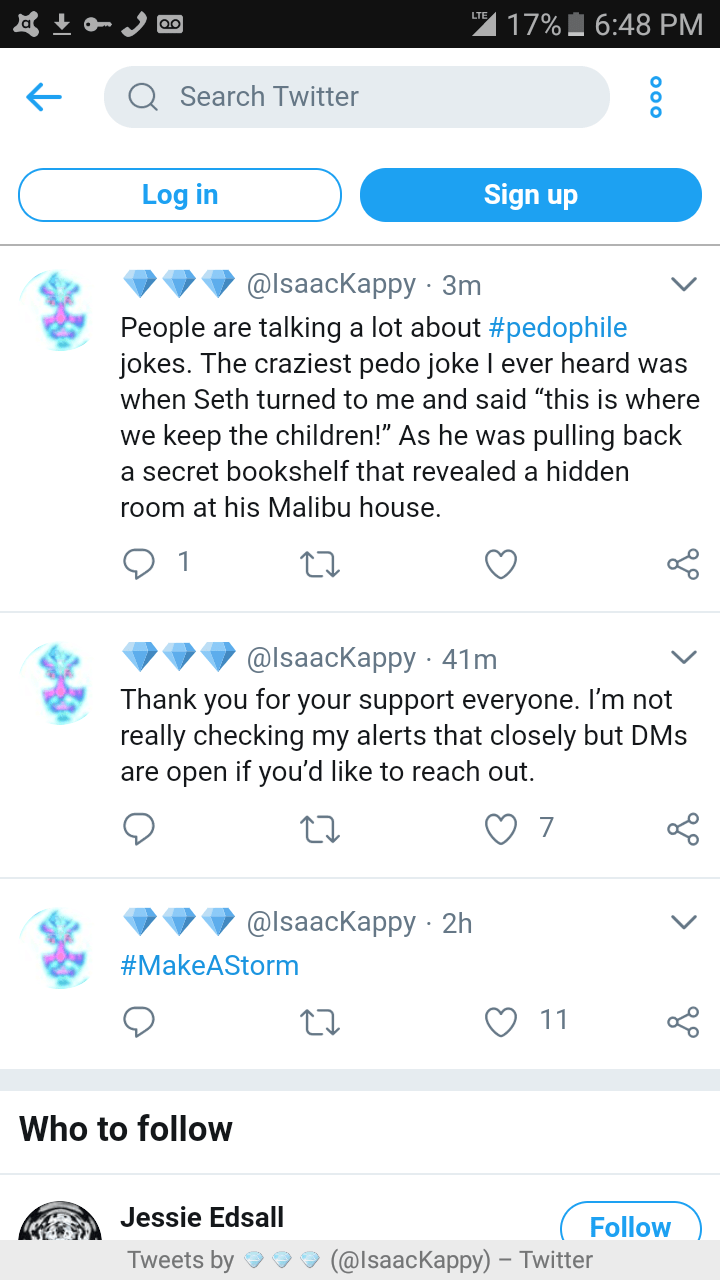Image resolution: width=720 pixels, height=1280 pixels.
Task: Expand options chevron on 2h tweet
Action: [x=683, y=922]
